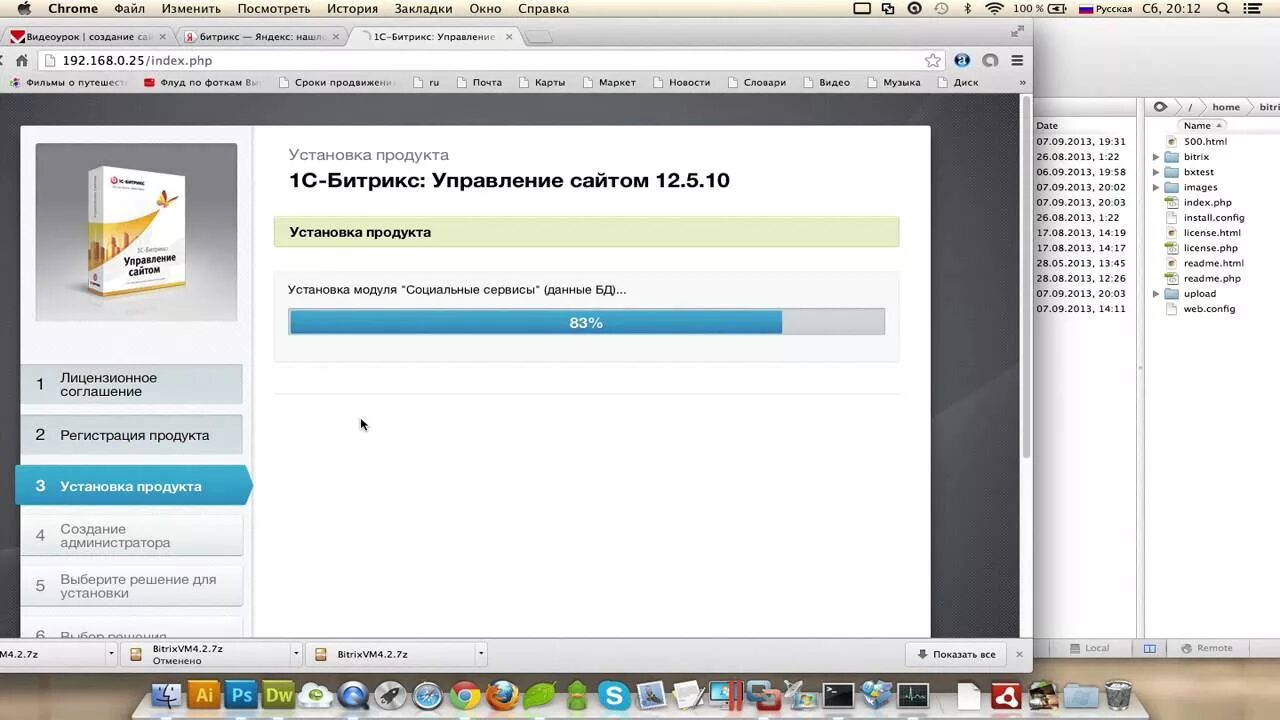Open Finder from the dock
The width and height of the screenshot is (1280, 720).
[x=166, y=695]
